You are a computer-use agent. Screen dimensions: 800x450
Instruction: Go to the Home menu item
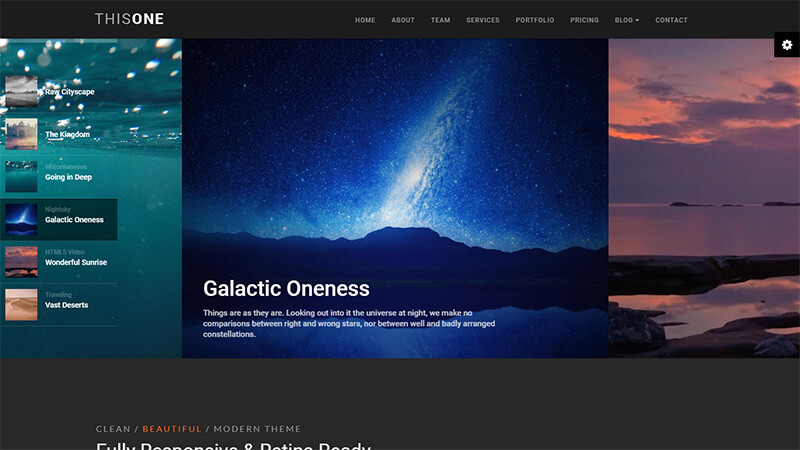pos(365,20)
